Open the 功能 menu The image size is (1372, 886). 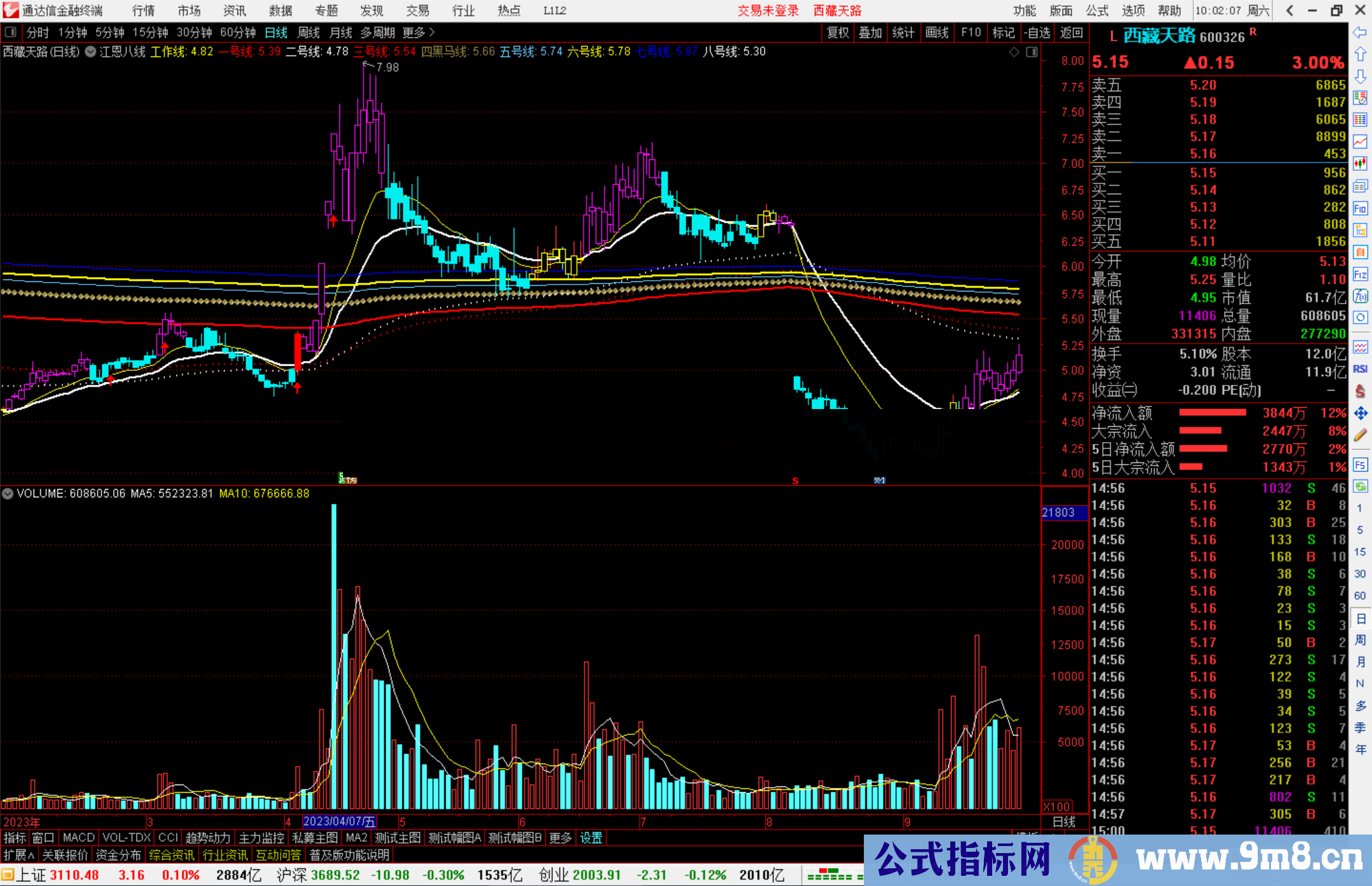1025,10
